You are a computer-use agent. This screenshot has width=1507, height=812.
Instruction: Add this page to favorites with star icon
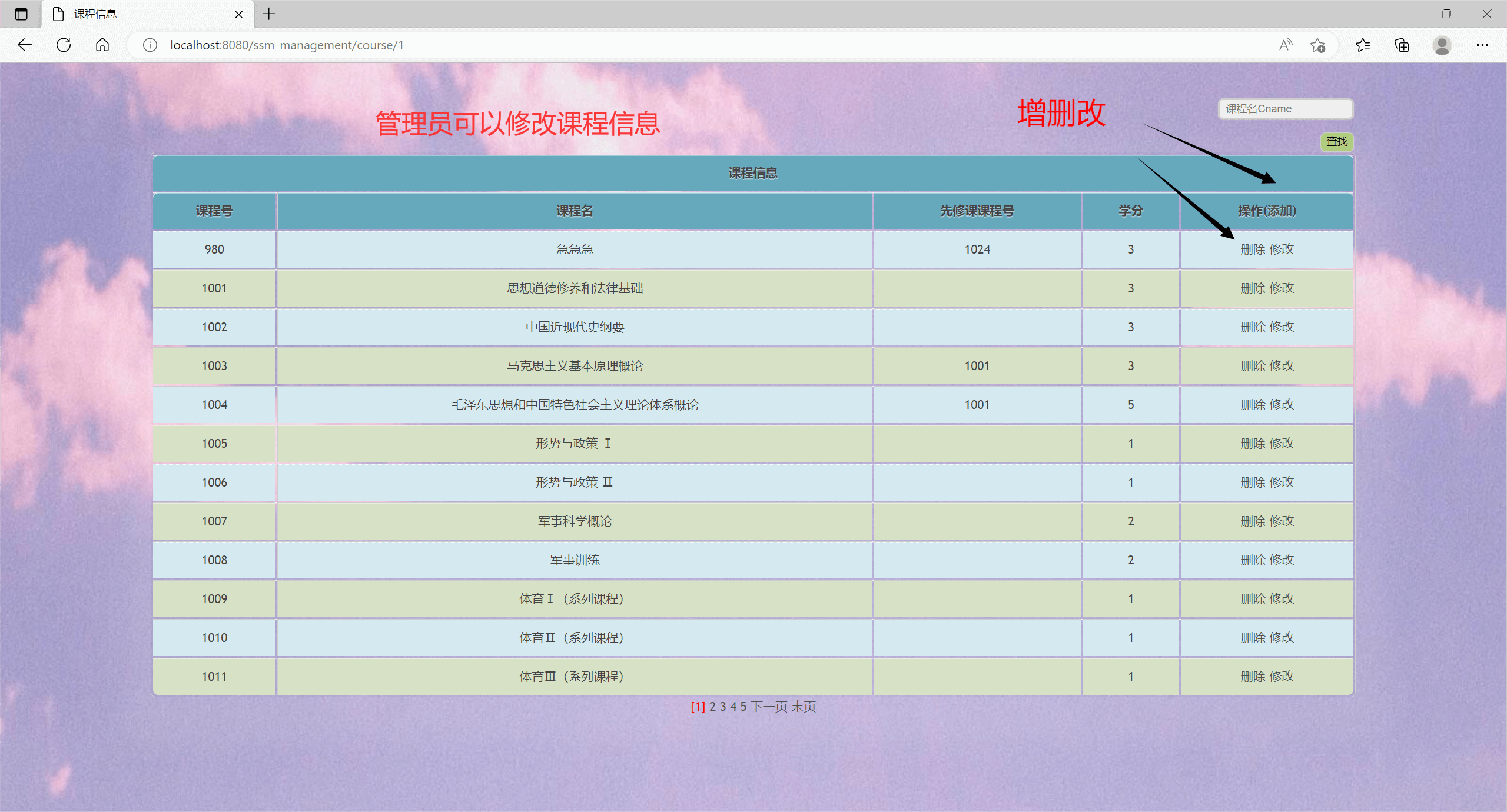[x=1317, y=45]
